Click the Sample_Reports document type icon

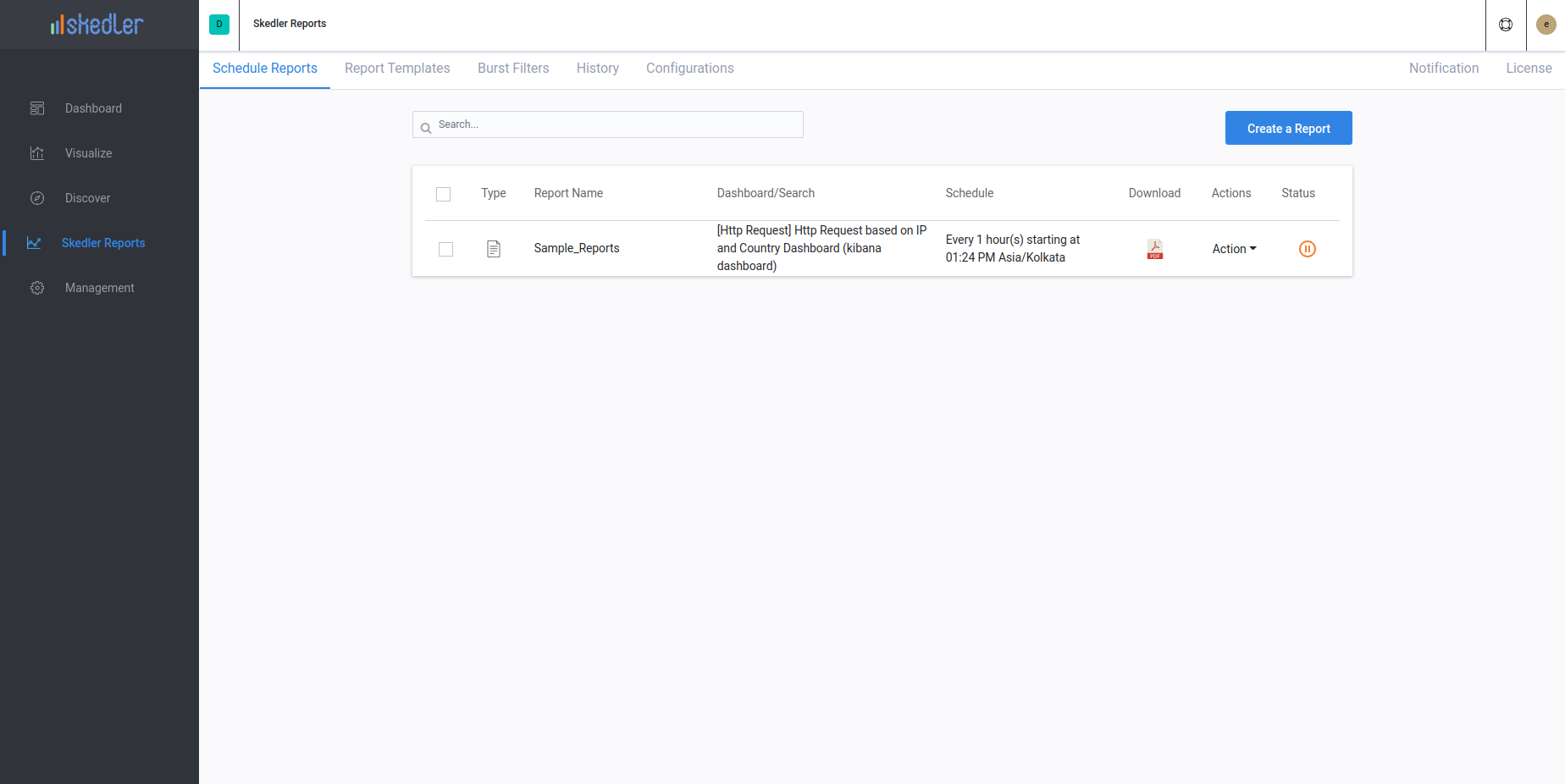(494, 249)
